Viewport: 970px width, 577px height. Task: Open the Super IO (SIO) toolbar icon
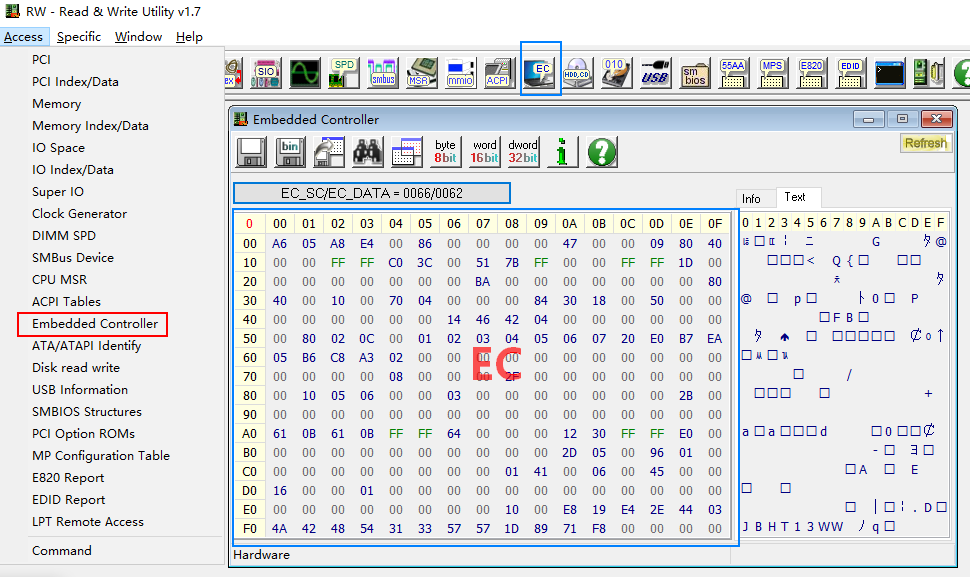point(266,73)
